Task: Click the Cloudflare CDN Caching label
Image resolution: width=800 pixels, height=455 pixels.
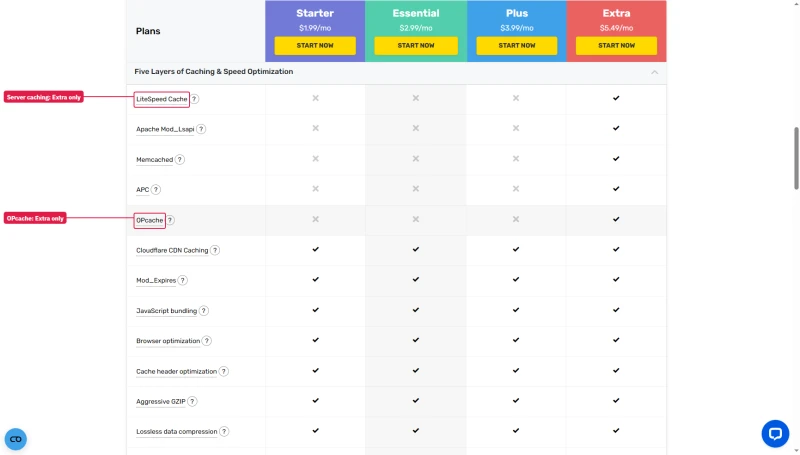Action: point(172,250)
